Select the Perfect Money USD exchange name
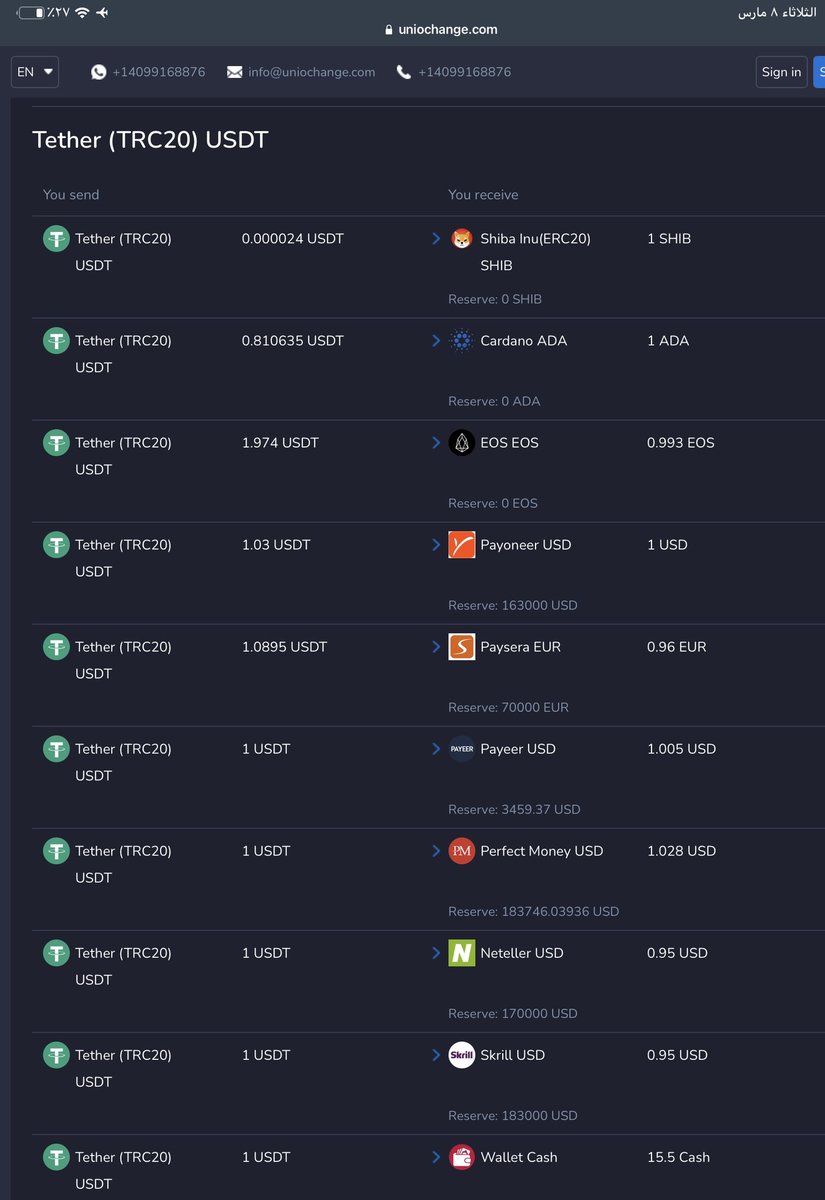 coord(542,851)
